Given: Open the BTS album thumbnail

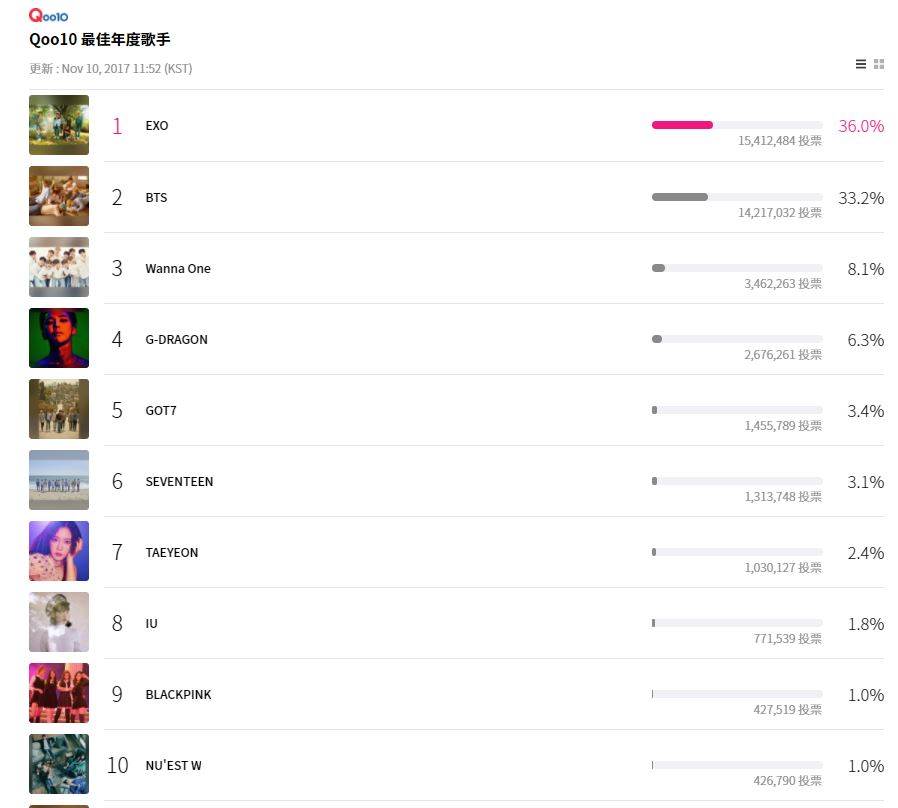Looking at the screenshot, I should [x=59, y=196].
